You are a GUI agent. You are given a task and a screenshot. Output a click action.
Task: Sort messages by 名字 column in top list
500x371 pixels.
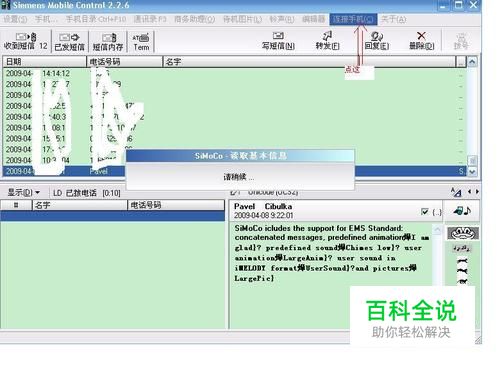(309, 62)
